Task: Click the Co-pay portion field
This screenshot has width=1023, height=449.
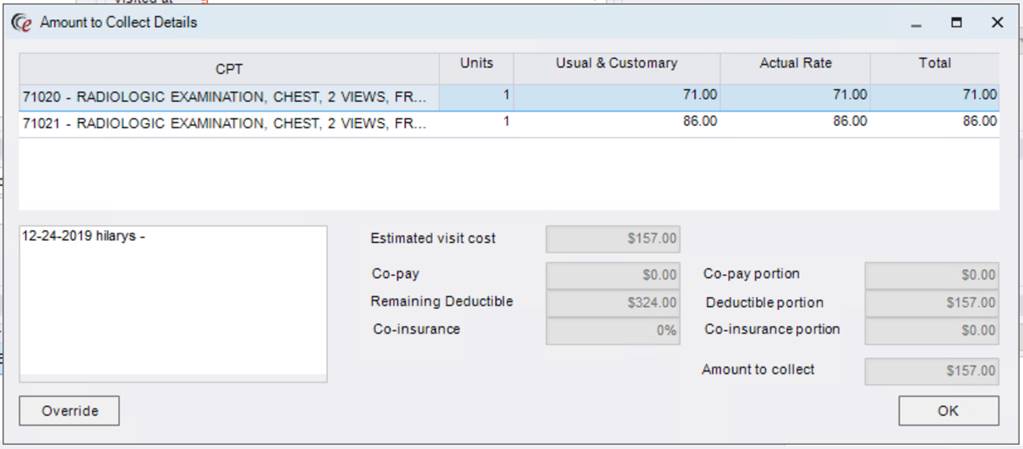Action: coord(931,275)
